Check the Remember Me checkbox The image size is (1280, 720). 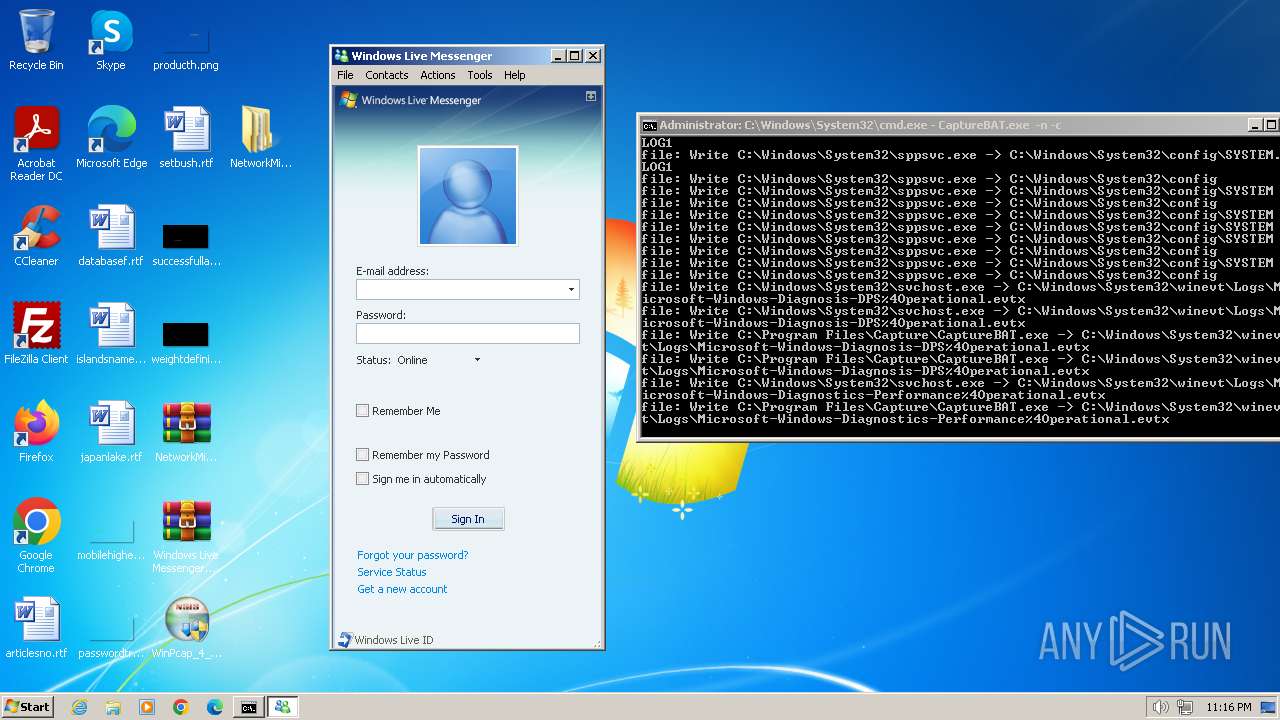(362, 410)
